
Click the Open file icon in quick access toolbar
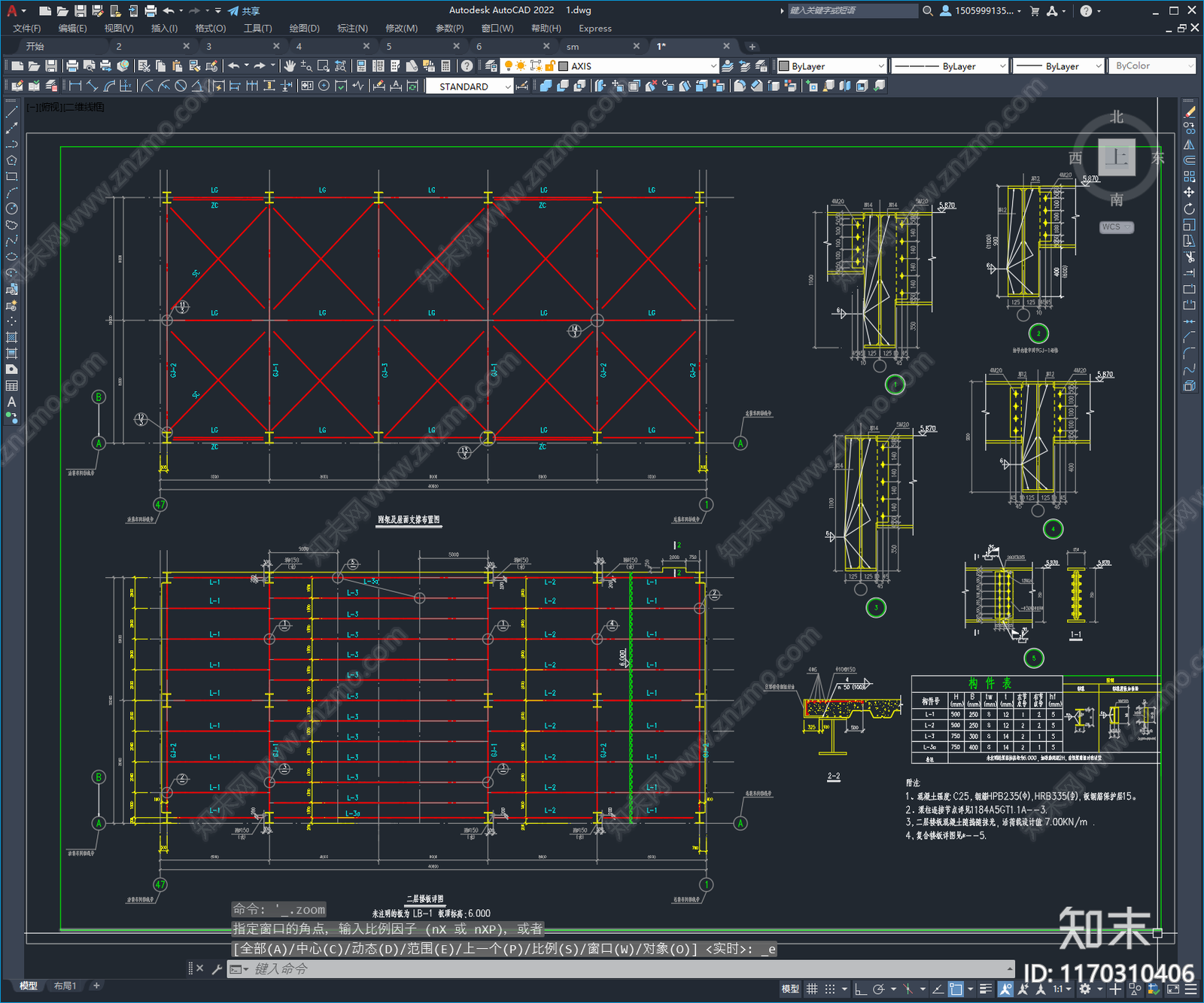(x=62, y=11)
